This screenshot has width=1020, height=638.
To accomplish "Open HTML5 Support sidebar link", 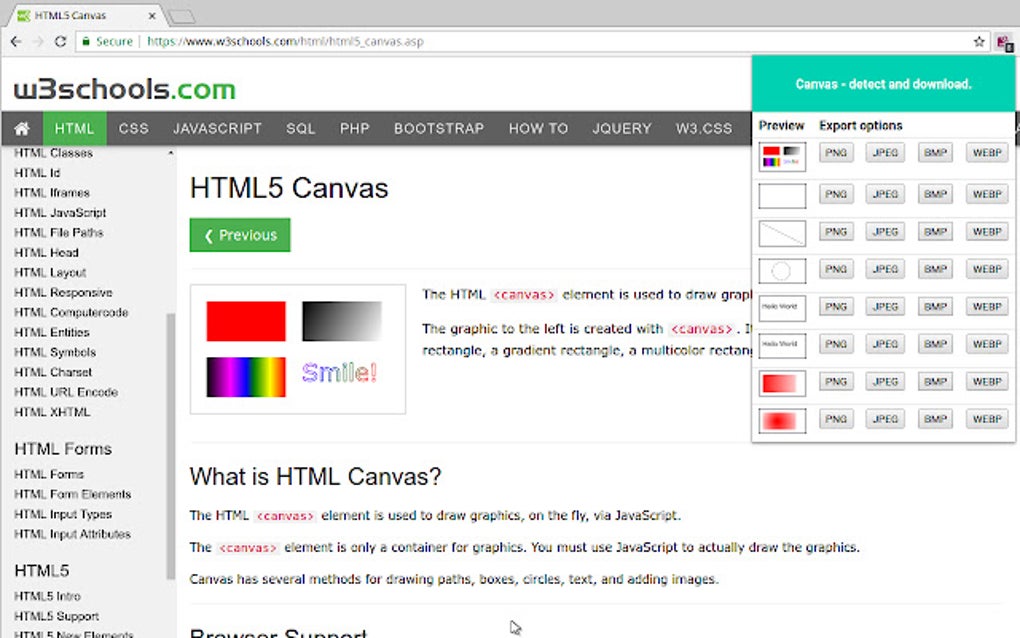I will click(57, 616).
